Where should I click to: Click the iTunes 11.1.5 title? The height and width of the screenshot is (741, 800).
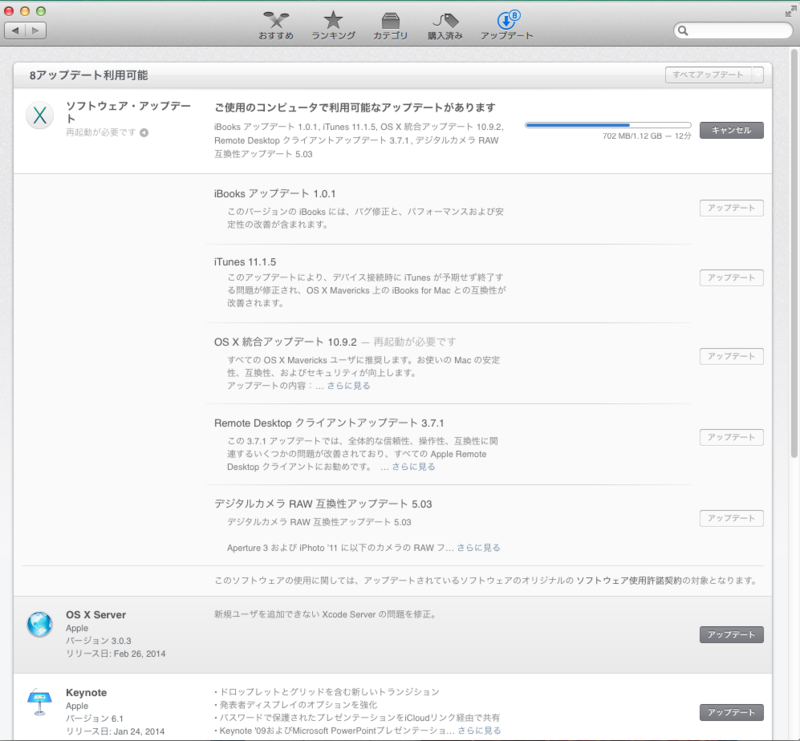[245, 262]
